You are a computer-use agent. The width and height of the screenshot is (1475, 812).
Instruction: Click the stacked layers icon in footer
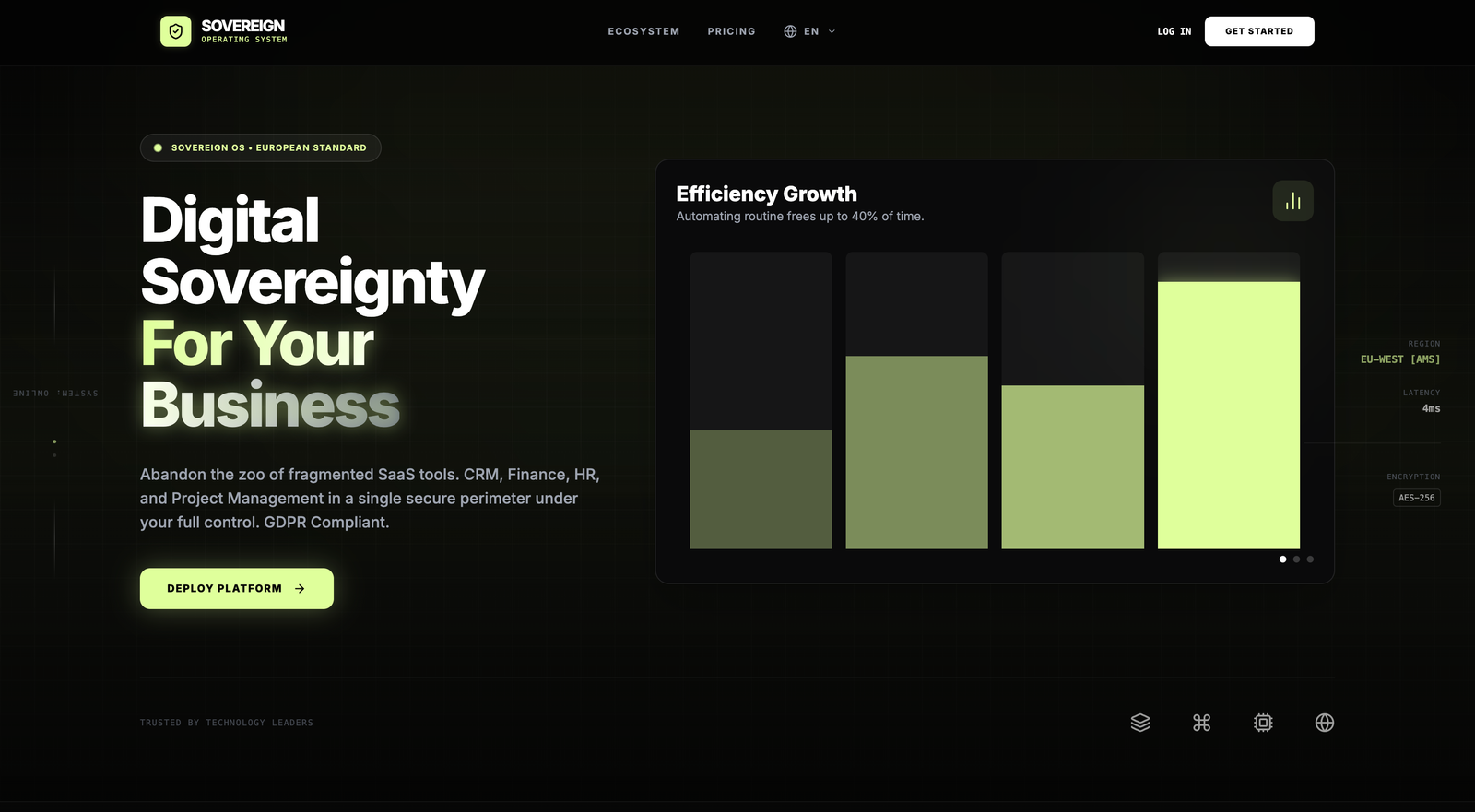pos(1140,723)
